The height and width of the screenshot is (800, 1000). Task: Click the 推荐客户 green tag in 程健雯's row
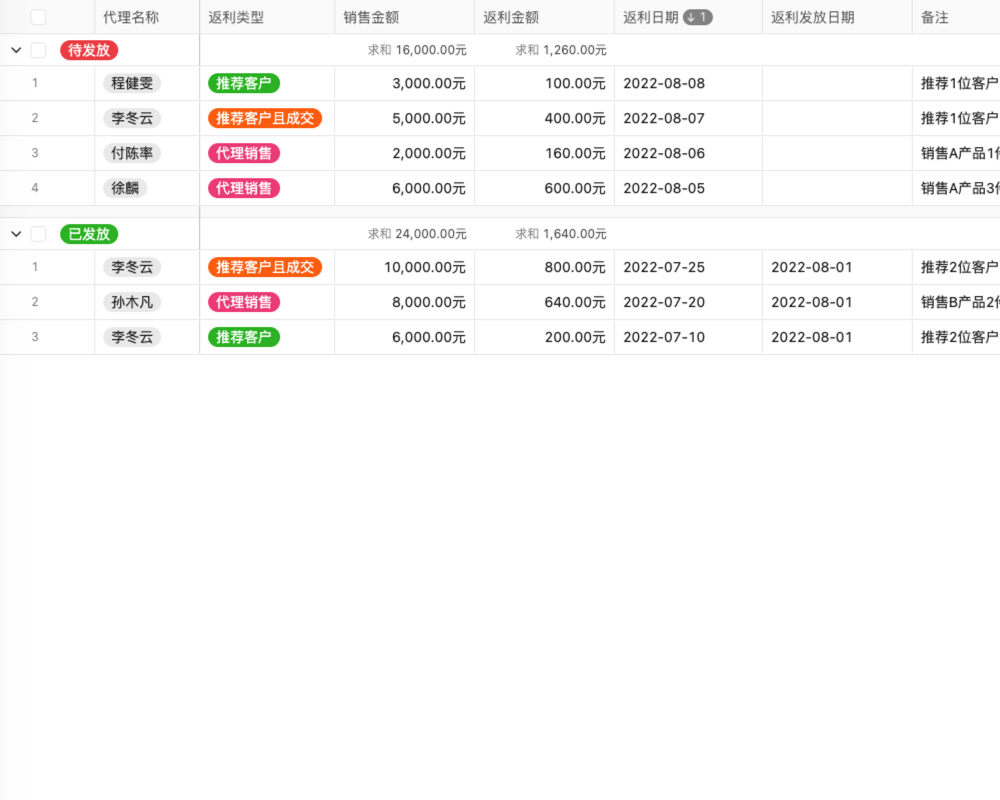click(x=242, y=83)
